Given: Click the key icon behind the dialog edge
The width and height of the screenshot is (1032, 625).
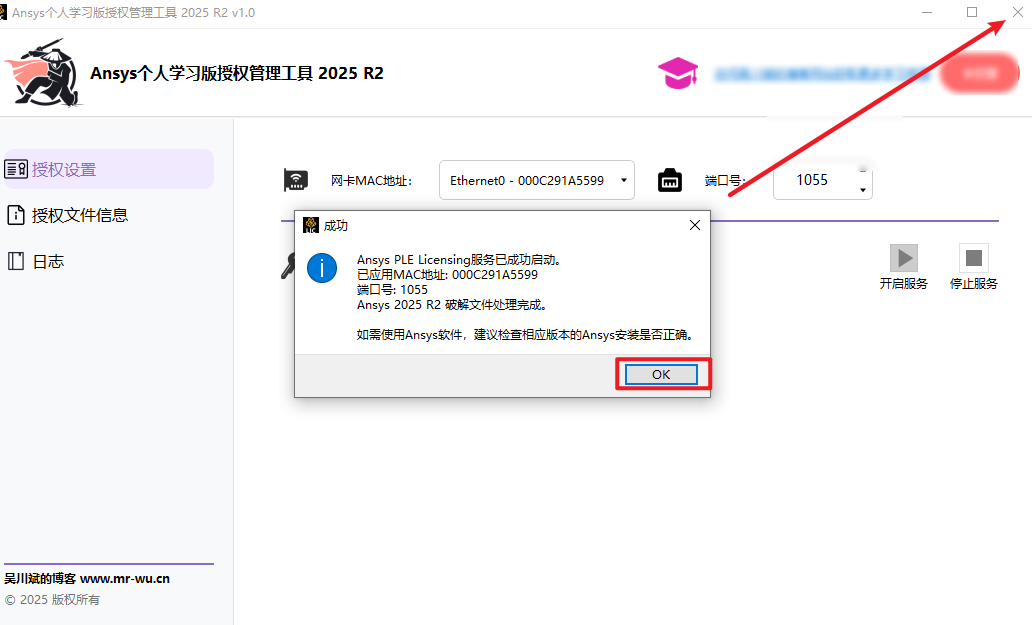Looking at the screenshot, I should click(288, 266).
